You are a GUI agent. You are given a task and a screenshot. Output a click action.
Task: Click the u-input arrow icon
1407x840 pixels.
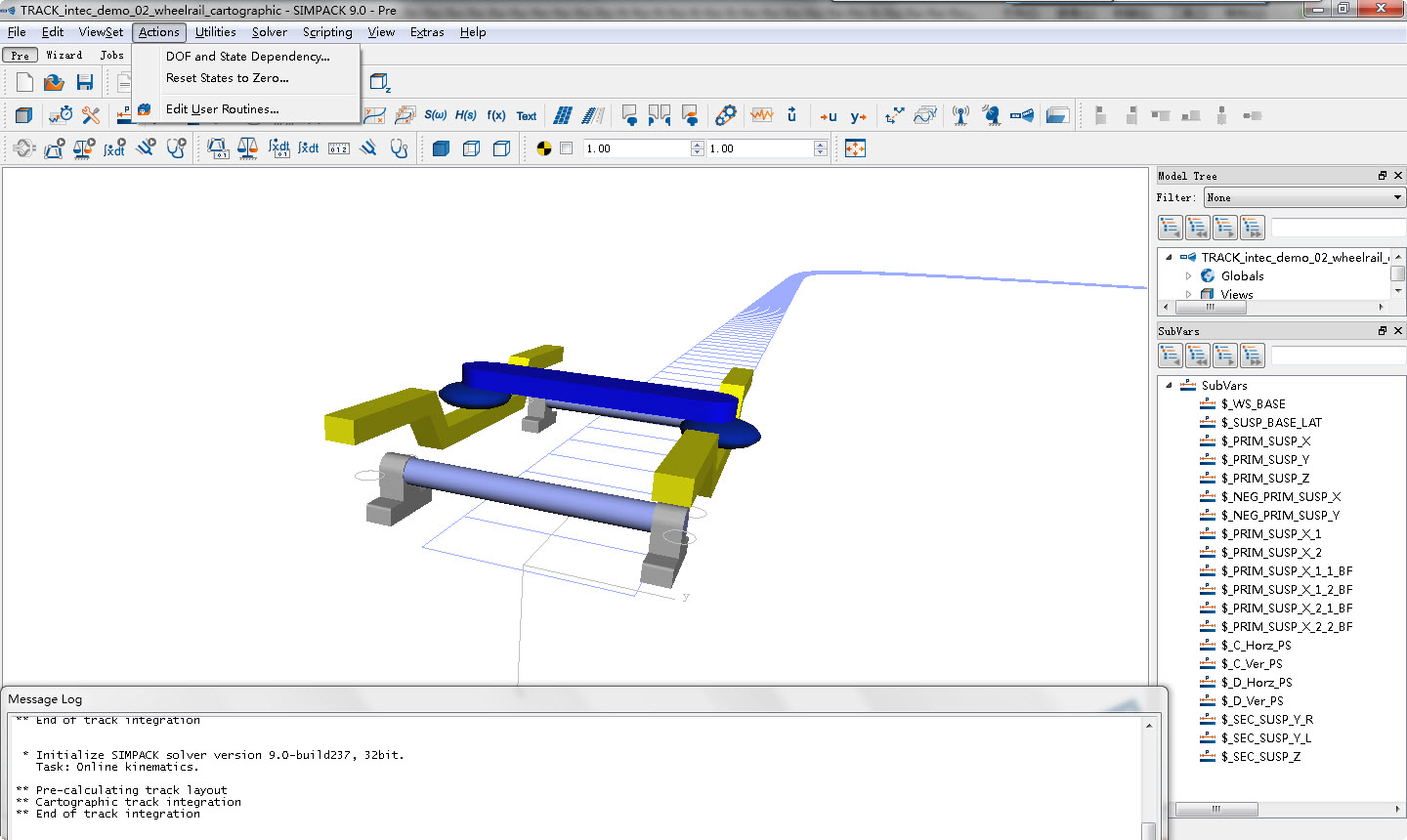coord(829,116)
